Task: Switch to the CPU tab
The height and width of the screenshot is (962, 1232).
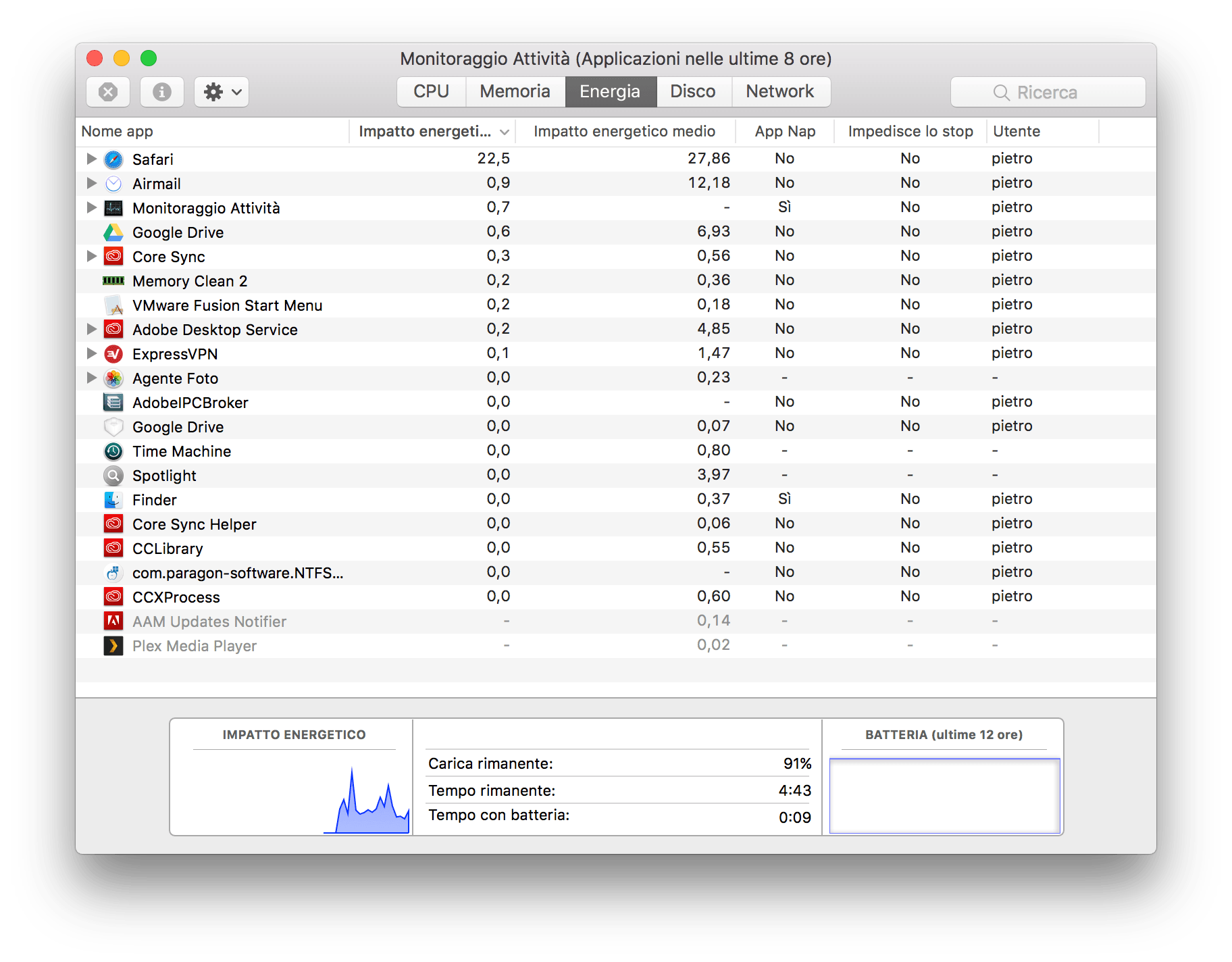Action: [x=432, y=92]
